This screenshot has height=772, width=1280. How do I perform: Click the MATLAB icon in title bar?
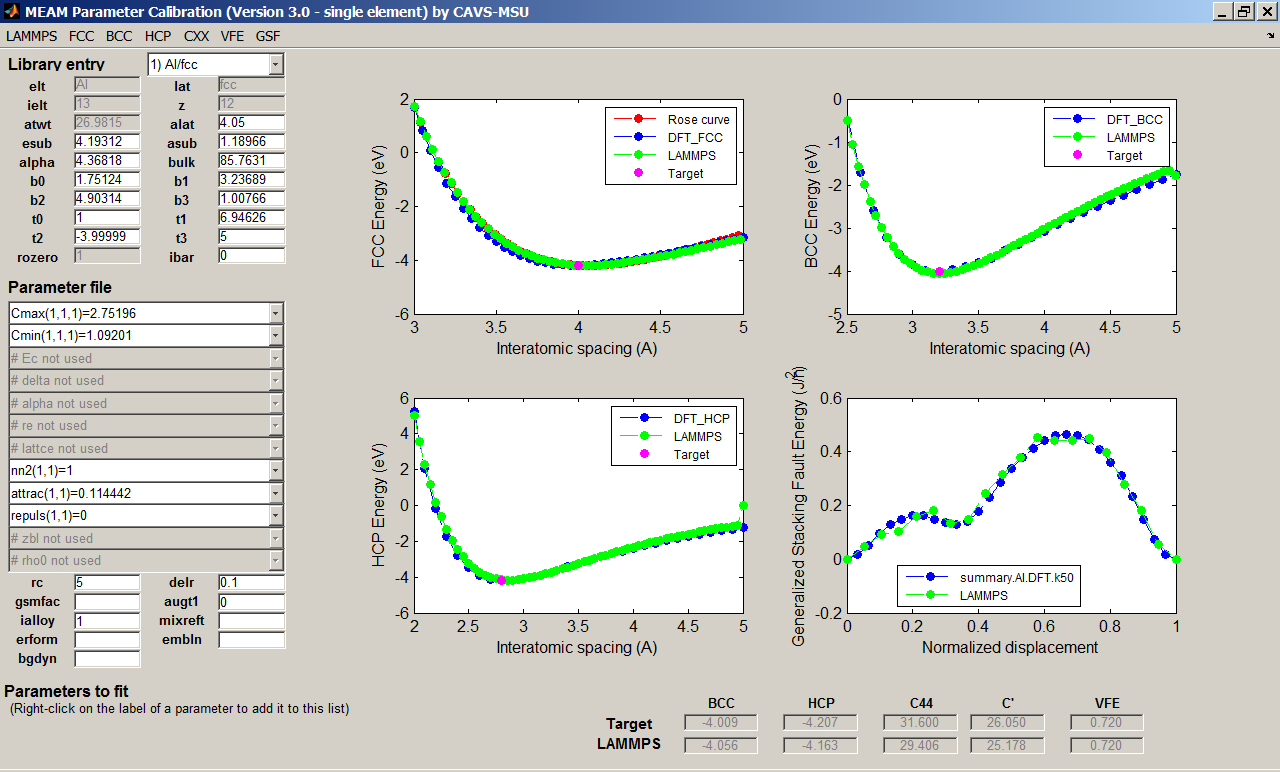(10, 11)
